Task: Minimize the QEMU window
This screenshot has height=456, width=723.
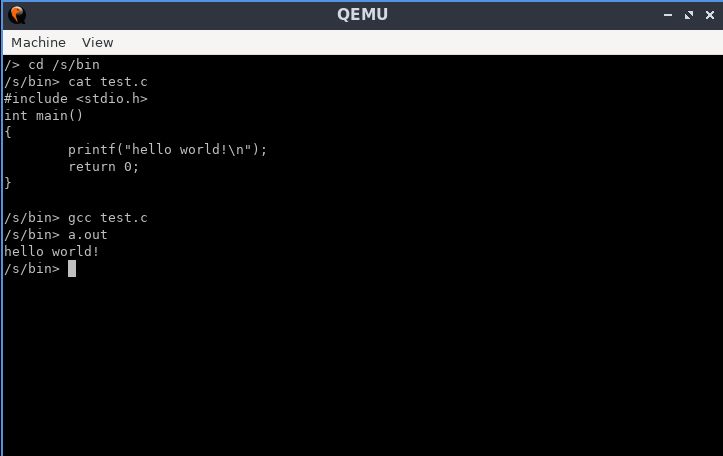Action: (x=667, y=15)
